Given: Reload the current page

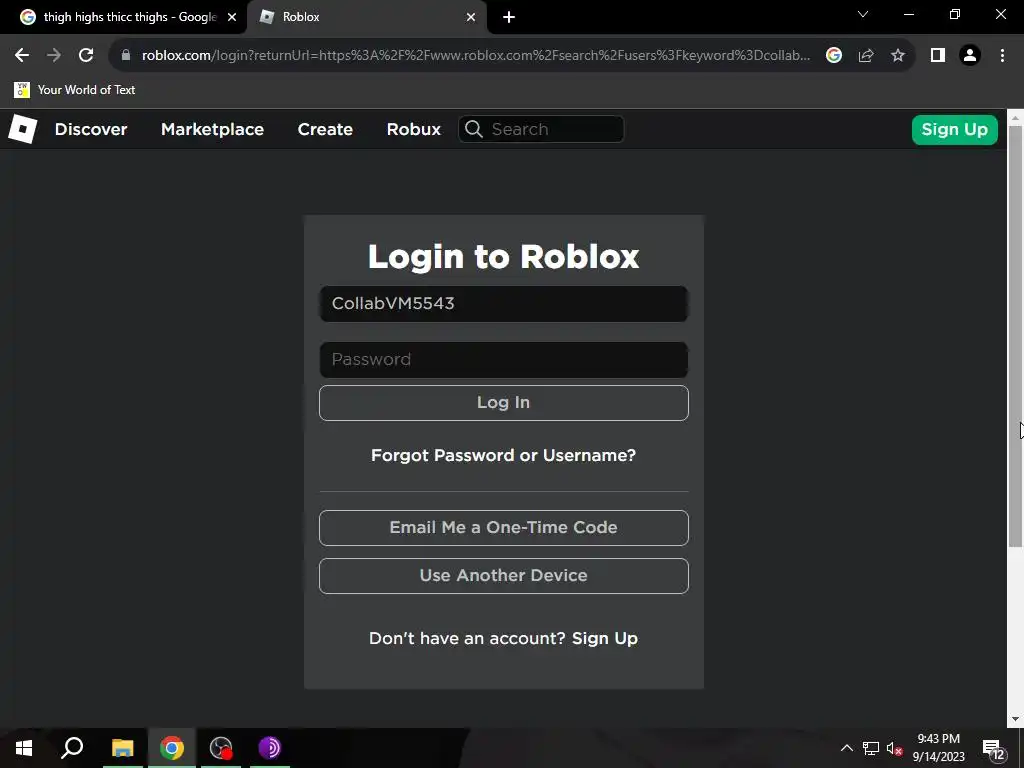Looking at the screenshot, I should pyautogui.click(x=86, y=56).
